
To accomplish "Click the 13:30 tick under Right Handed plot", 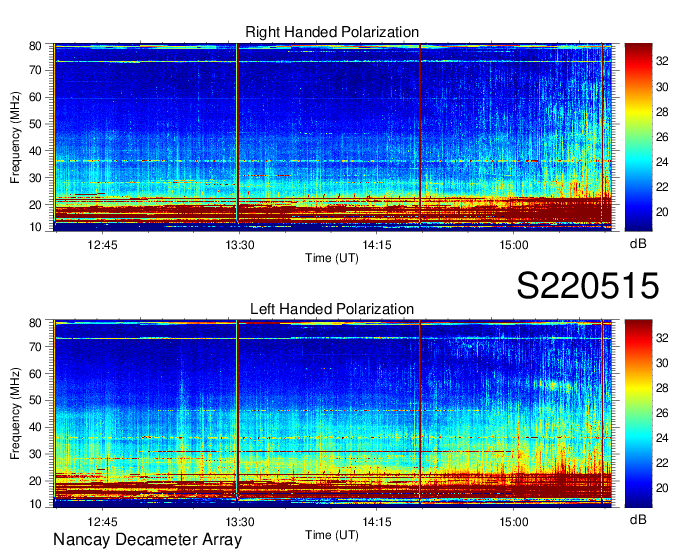I will pyautogui.click(x=240, y=245).
